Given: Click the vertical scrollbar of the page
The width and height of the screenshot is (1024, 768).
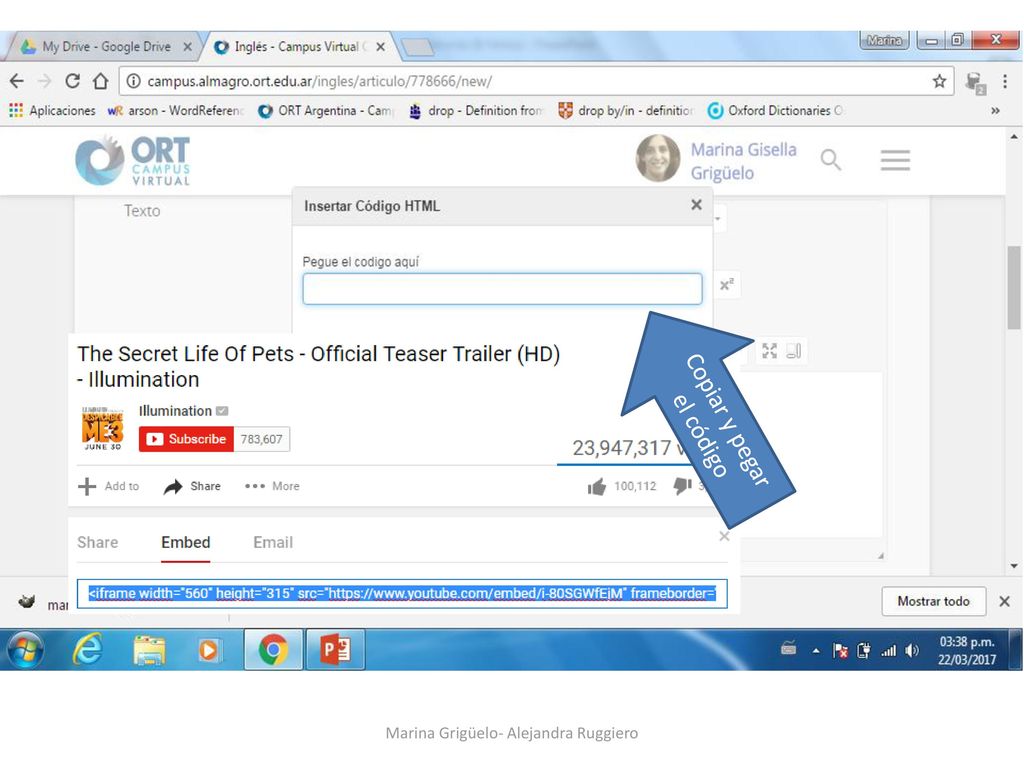Looking at the screenshot, I should (1014, 287).
